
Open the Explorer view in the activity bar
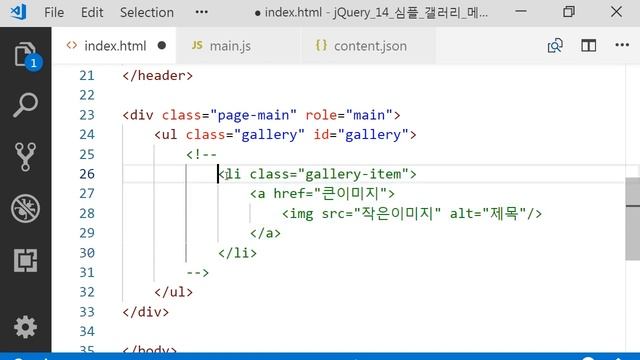pos(25,54)
